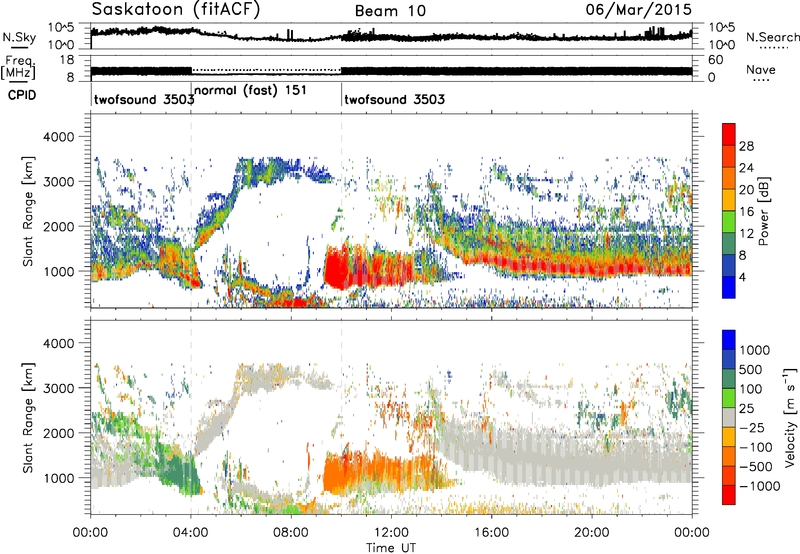Screen dimensions: 800x554
Task: Click the Slant Range [km] label of velocity panel
Action: [28, 417]
